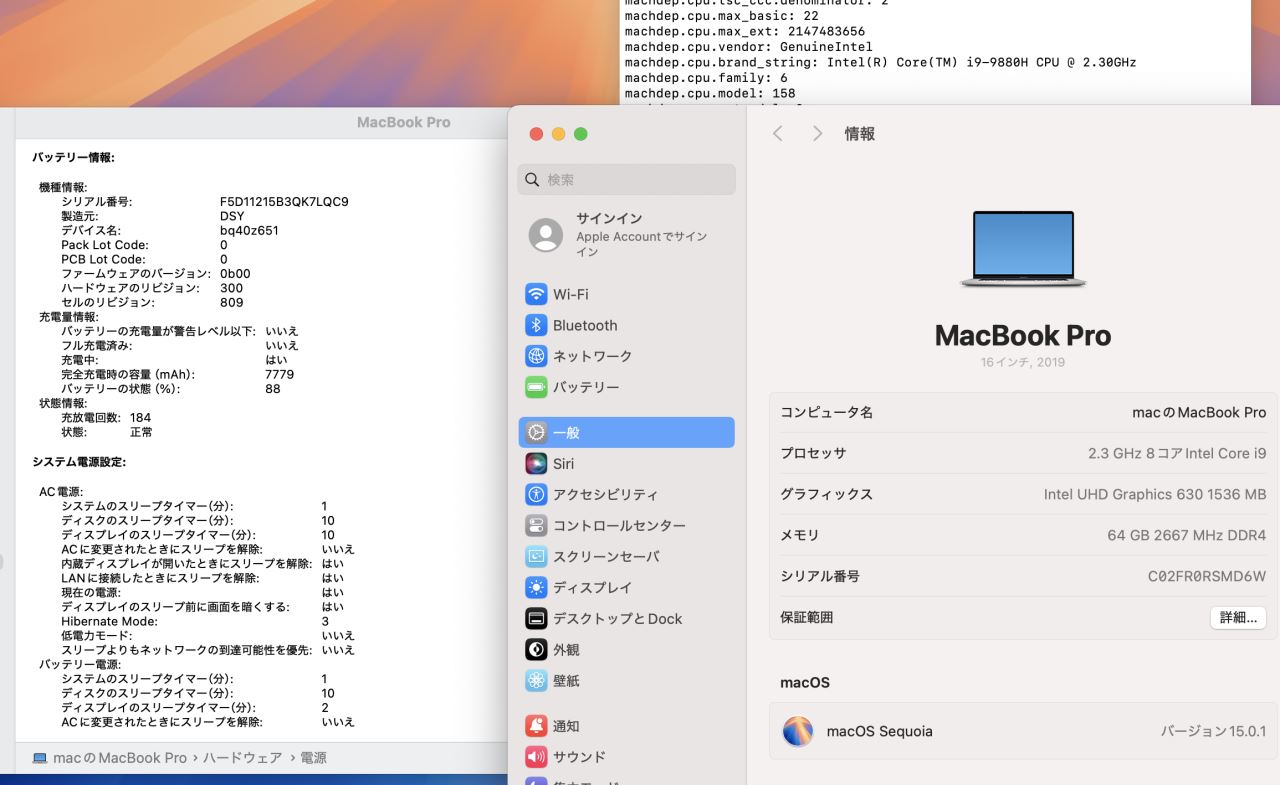Screen dimensions: 1280x785
Task: Open コントロールセンター settings
Action: [x=626, y=525]
